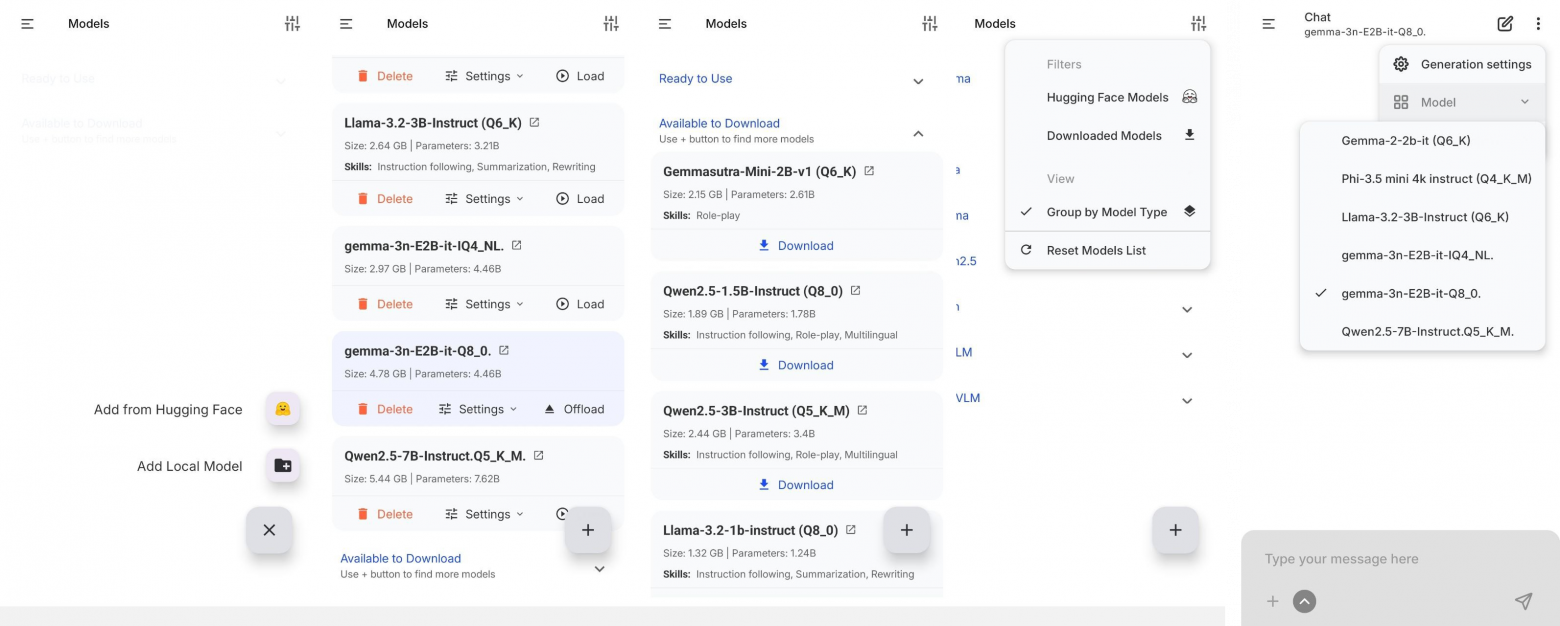Download Qwen2.5-1.5B-Instruct (Q8_0)

pyautogui.click(x=796, y=365)
